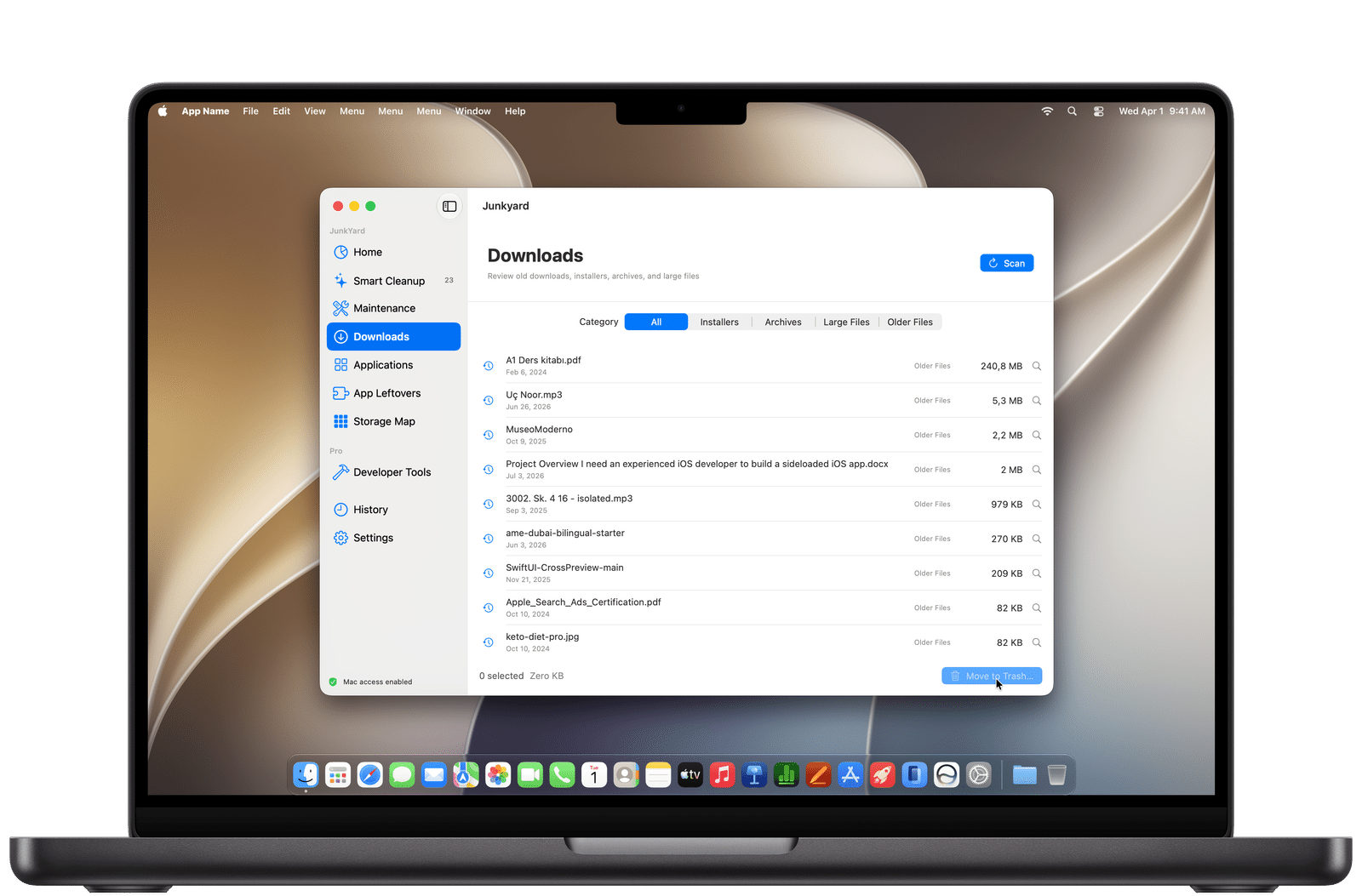Open Developer Tools under Pro
This screenshot has height=896, width=1362.
point(393,472)
